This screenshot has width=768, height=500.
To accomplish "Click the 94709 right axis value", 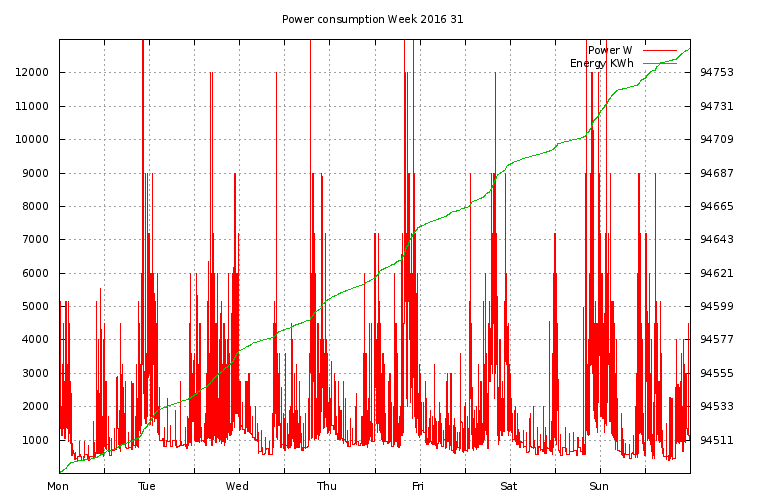I will coord(717,140).
